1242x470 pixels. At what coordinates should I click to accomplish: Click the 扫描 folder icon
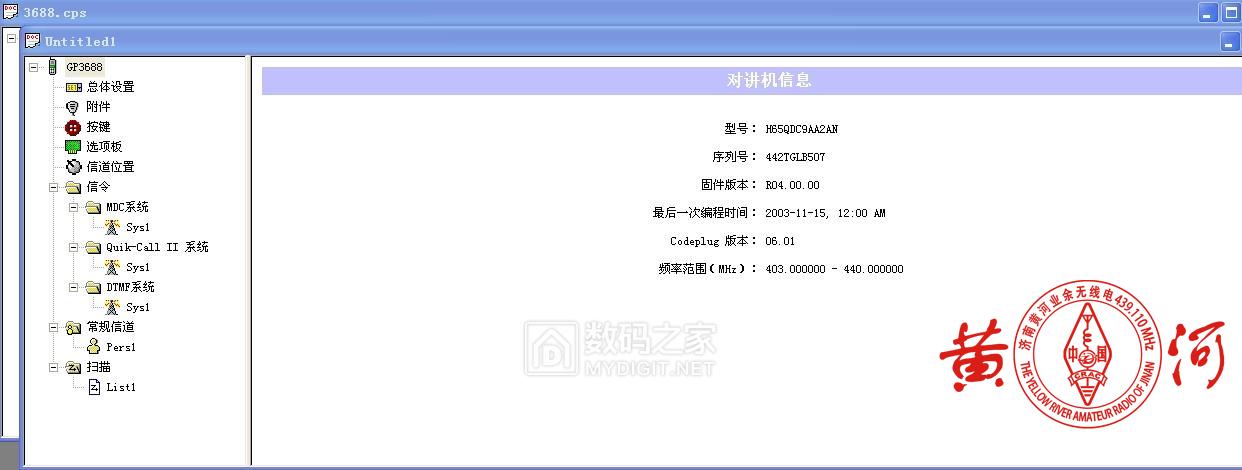(73, 367)
